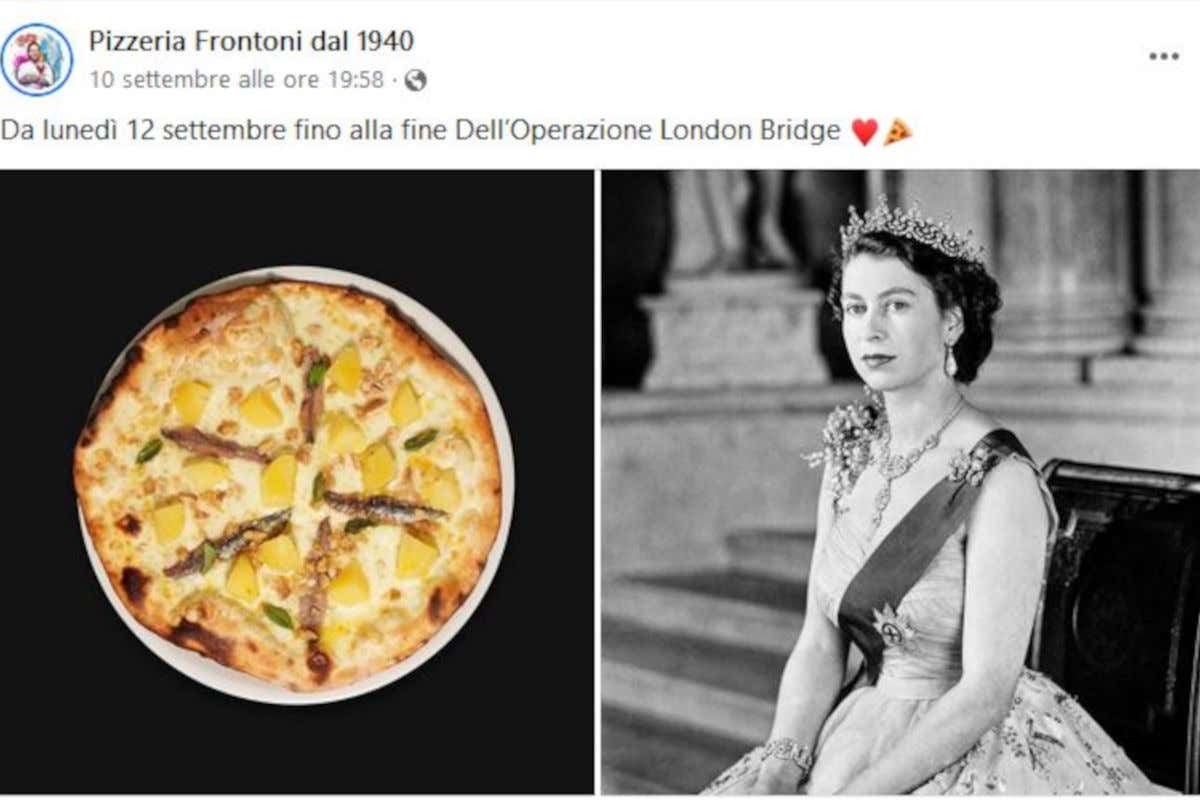
Task: Open the three-dots post options menu
Action: (1163, 56)
